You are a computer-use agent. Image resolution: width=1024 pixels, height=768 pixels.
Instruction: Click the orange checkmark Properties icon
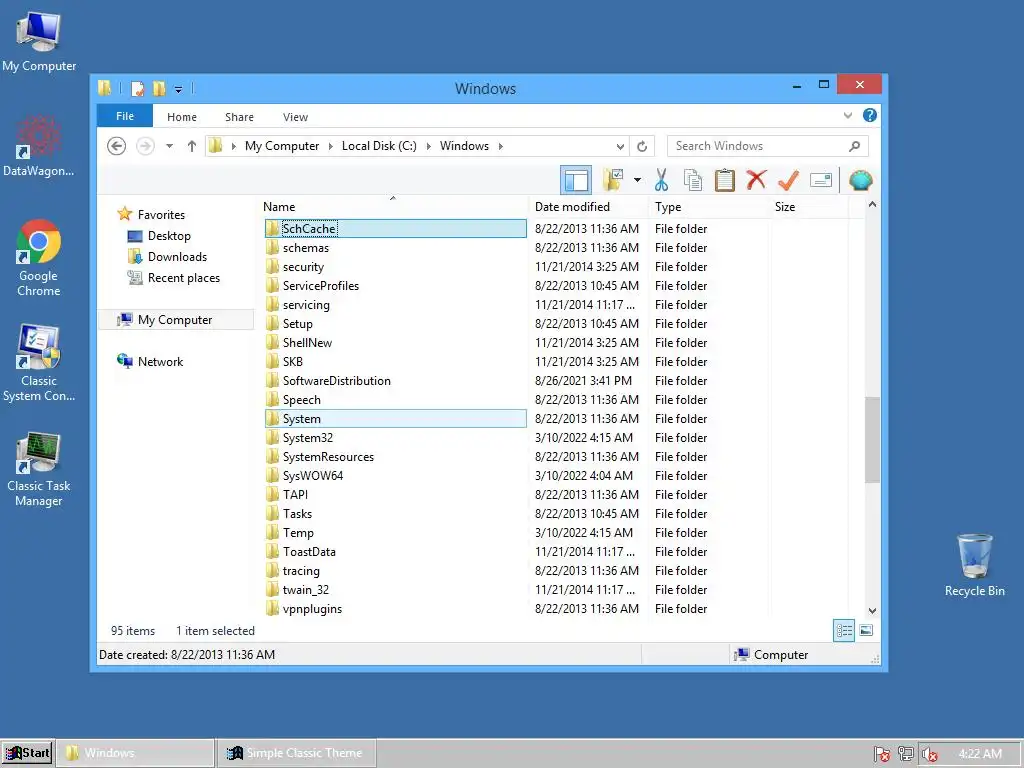click(x=788, y=180)
